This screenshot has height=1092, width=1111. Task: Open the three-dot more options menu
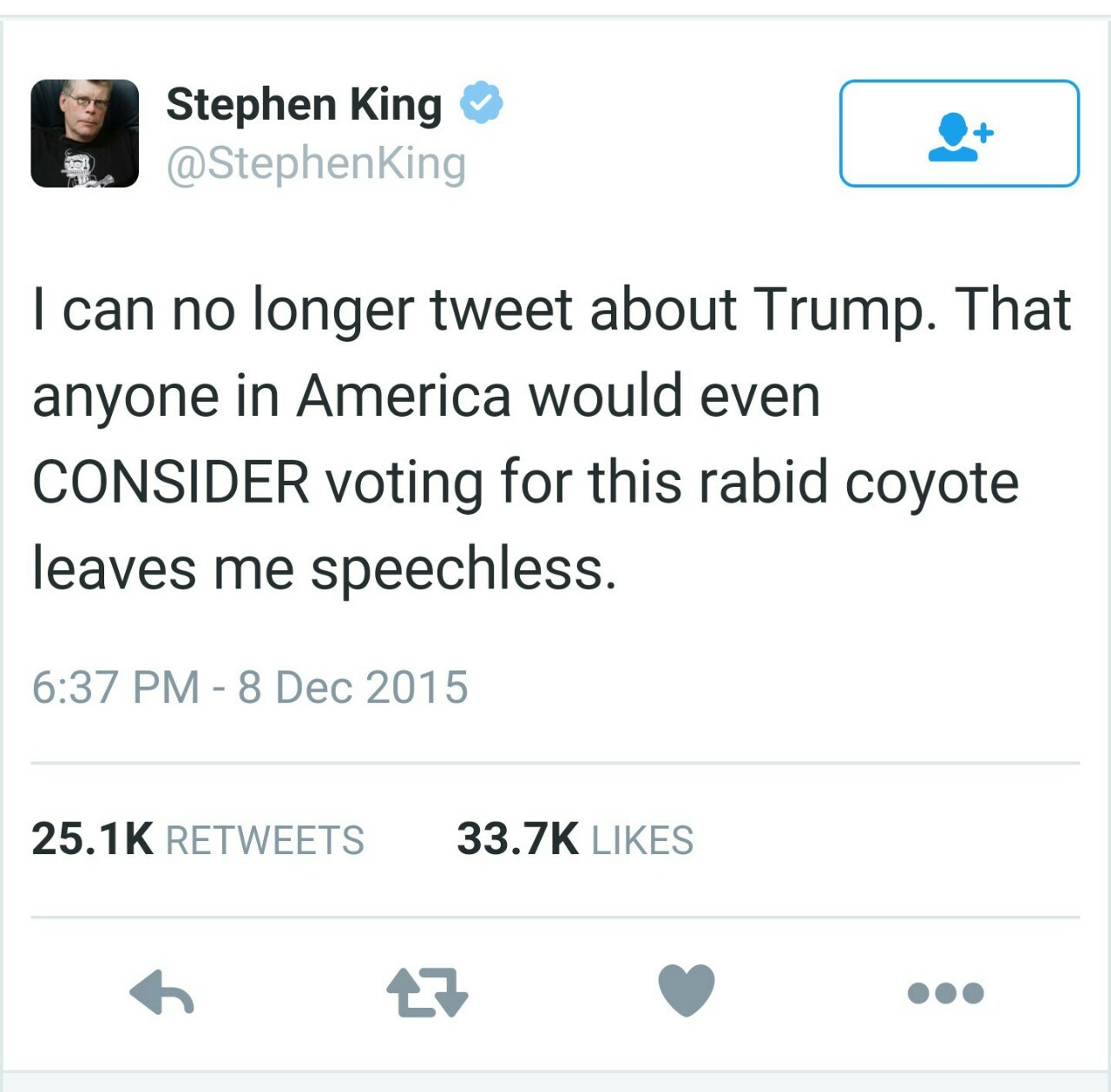point(945,992)
